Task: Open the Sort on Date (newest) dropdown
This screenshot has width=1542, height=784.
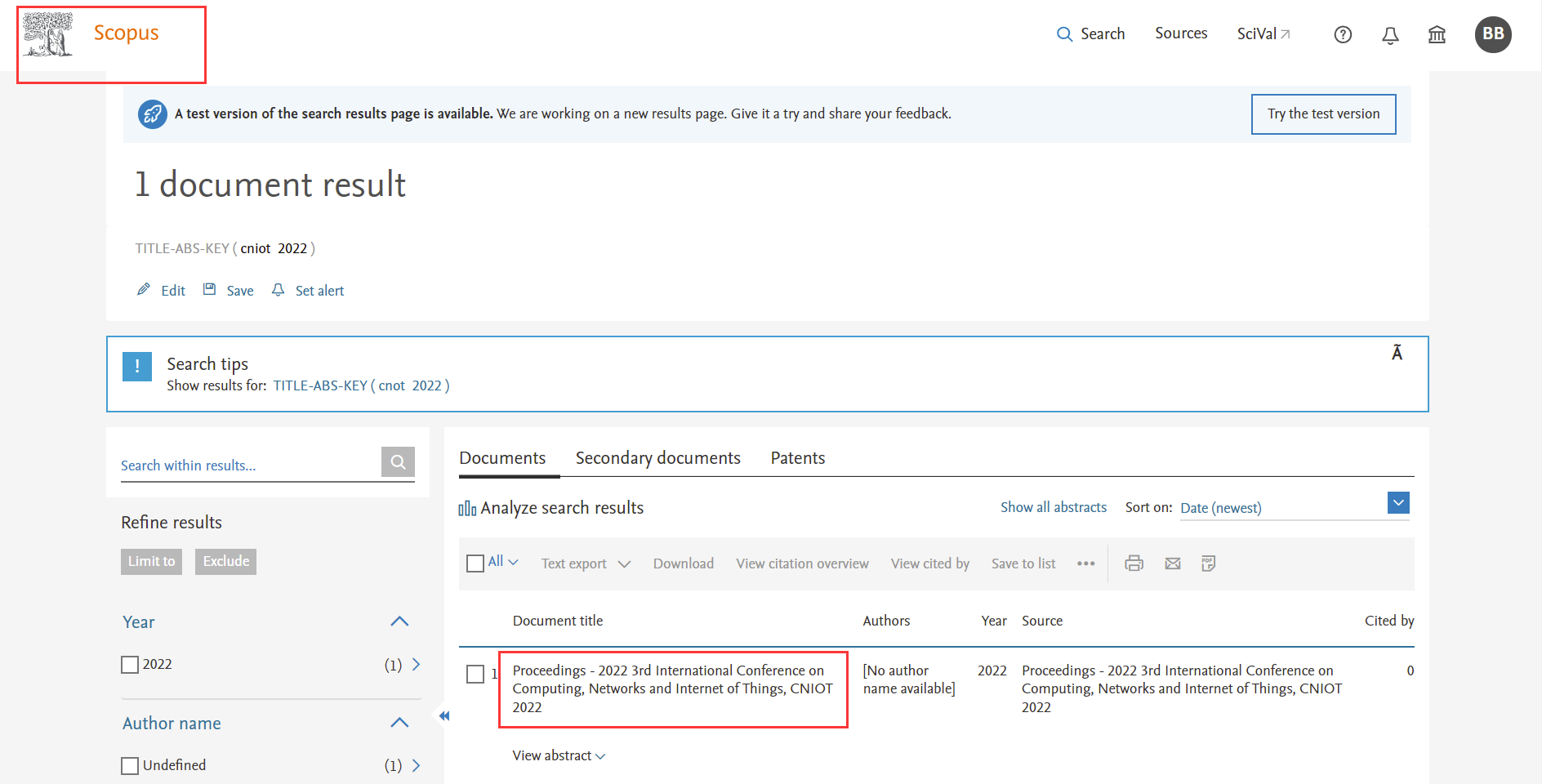Action: point(1398,504)
